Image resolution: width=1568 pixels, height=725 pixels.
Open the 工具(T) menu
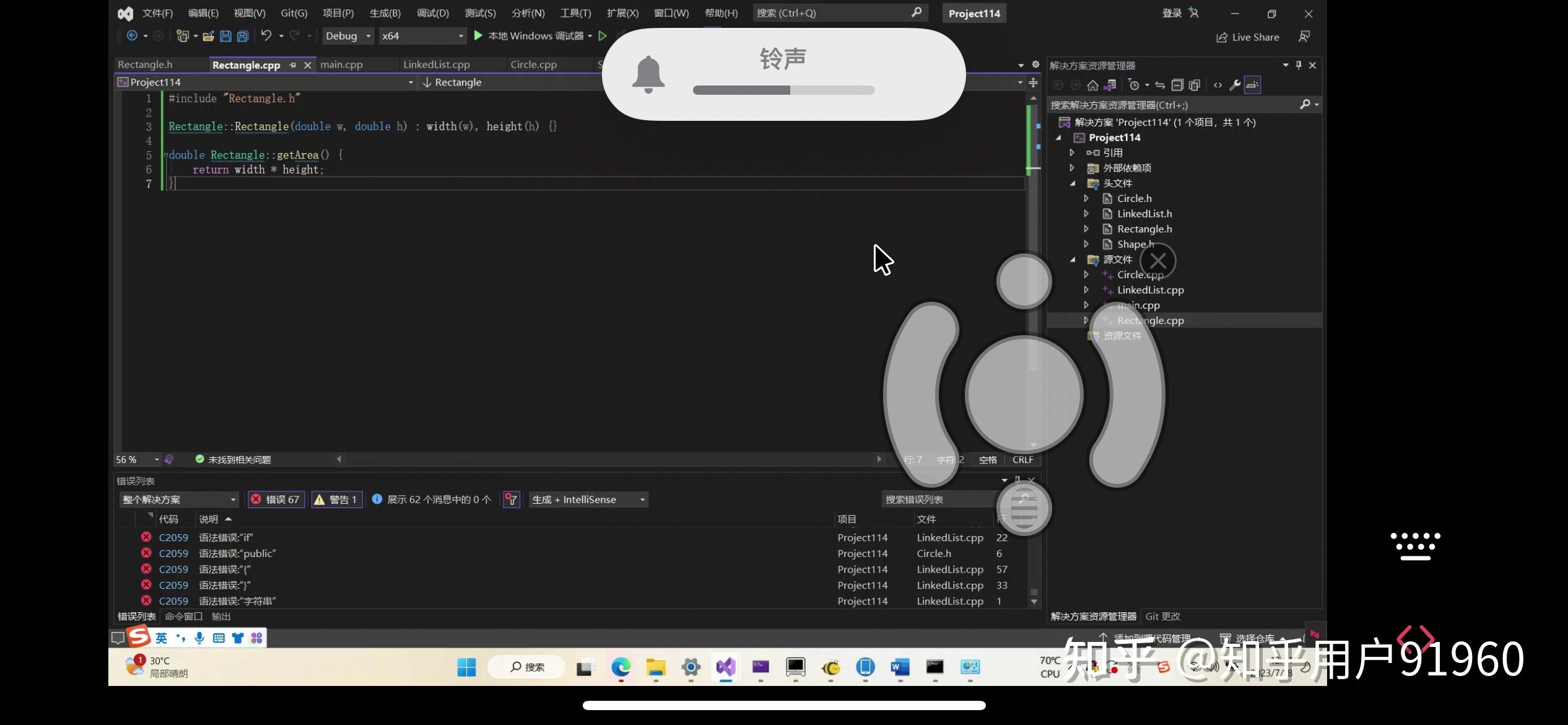tap(575, 13)
